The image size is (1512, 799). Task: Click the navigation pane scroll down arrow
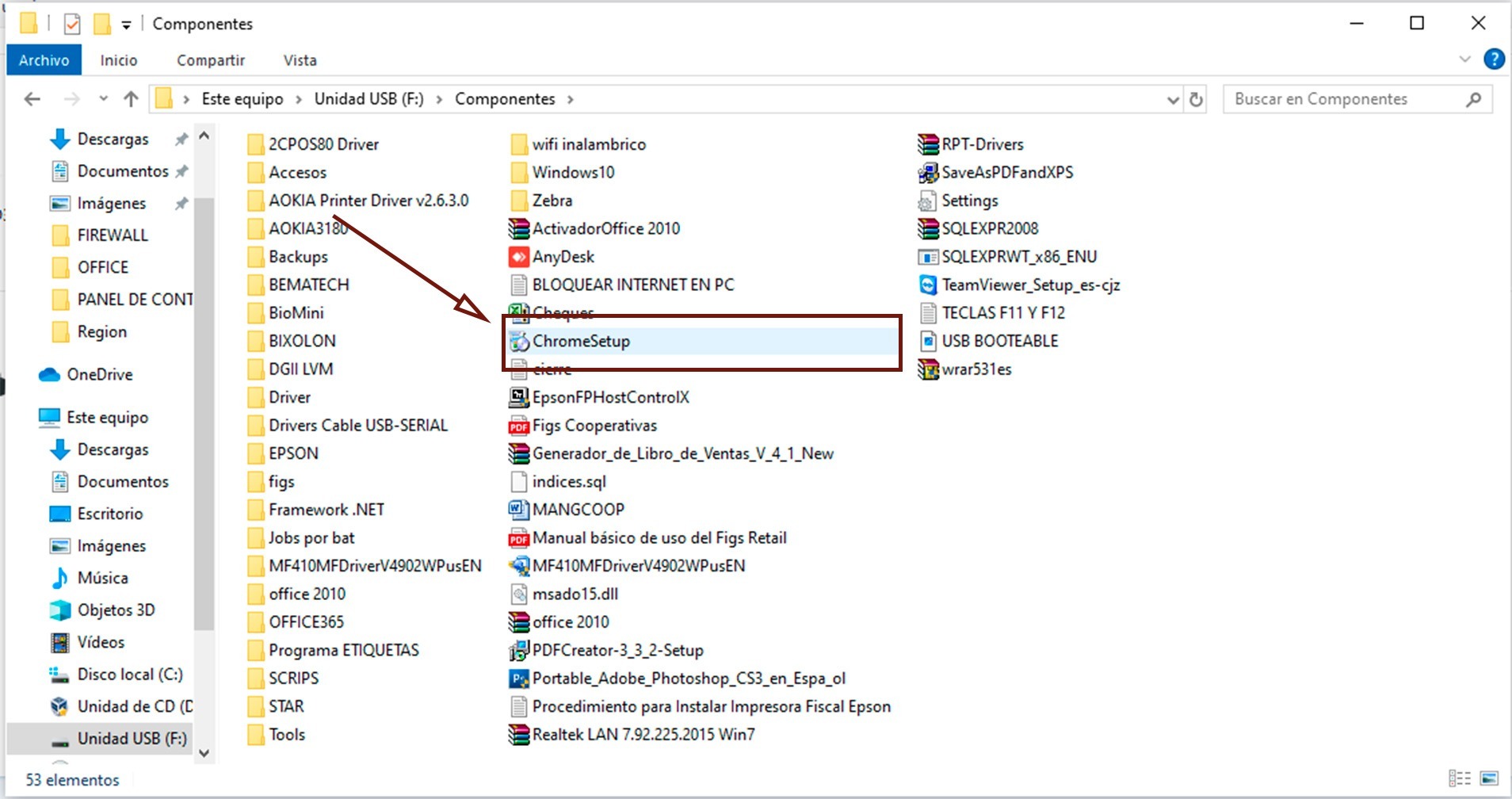(x=204, y=753)
